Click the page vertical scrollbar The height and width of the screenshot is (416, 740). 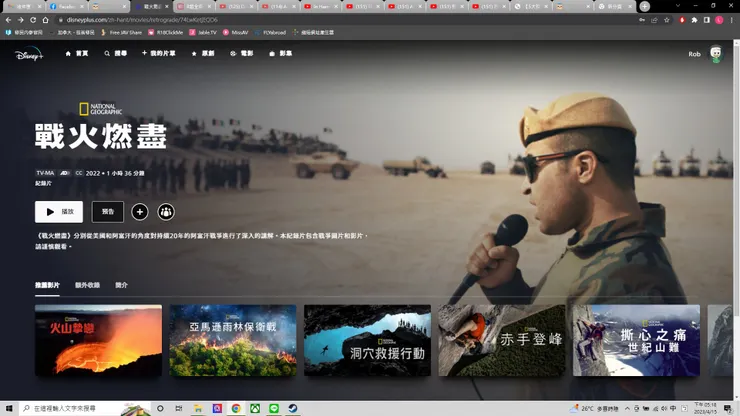pos(736,221)
